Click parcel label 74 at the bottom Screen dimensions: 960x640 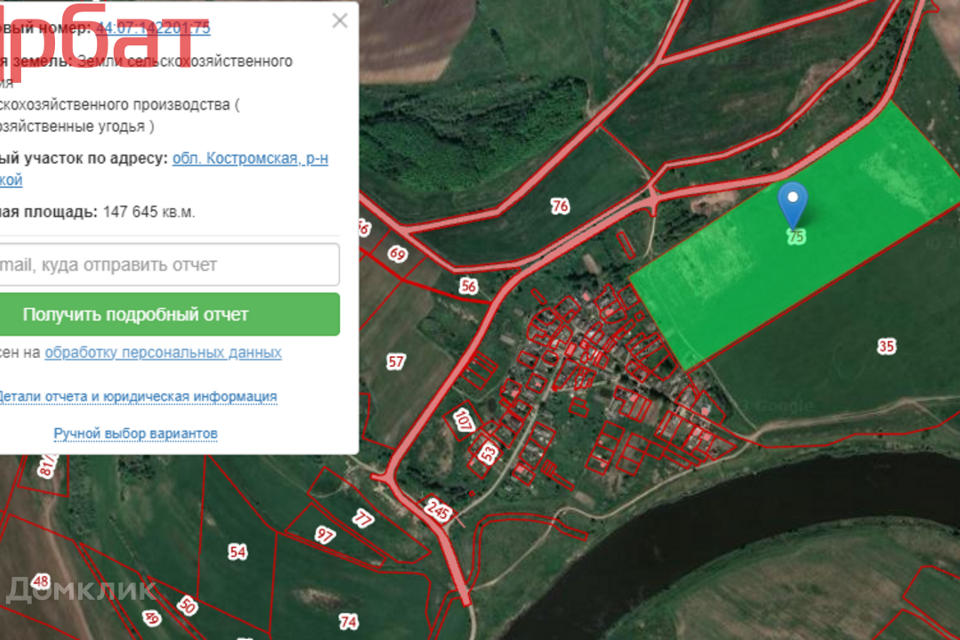point(348,622)
